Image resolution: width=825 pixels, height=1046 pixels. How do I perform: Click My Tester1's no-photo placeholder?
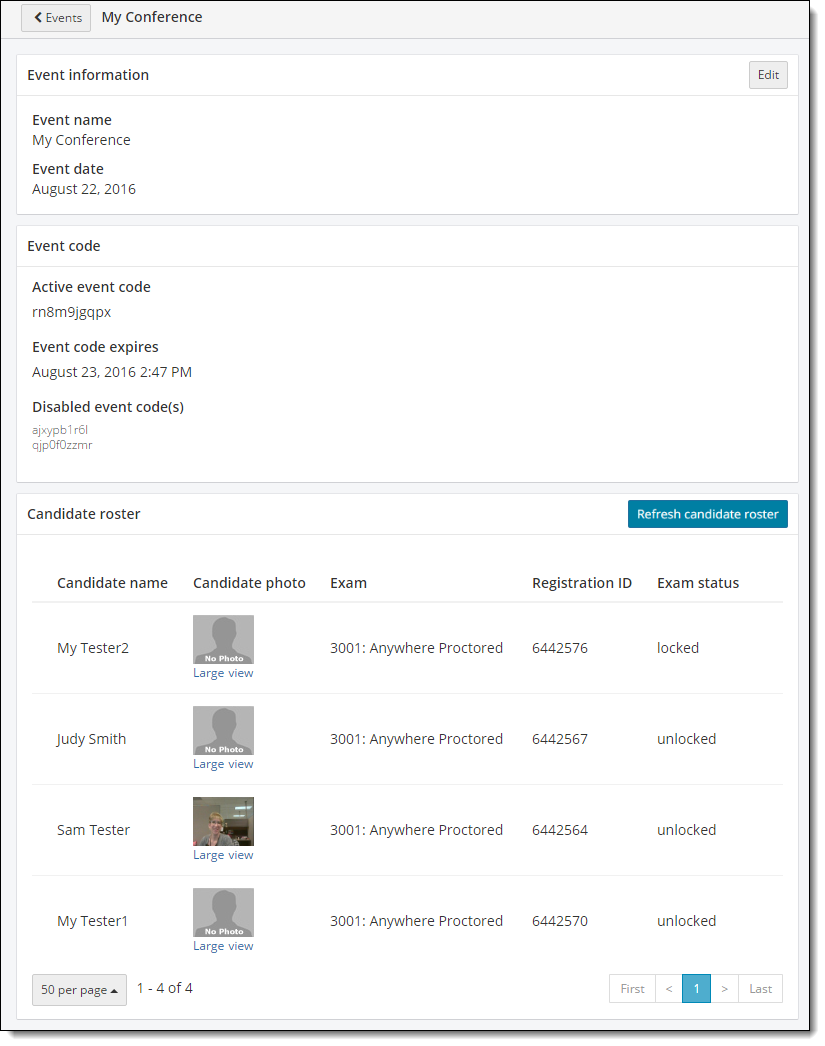coord(223,912)
